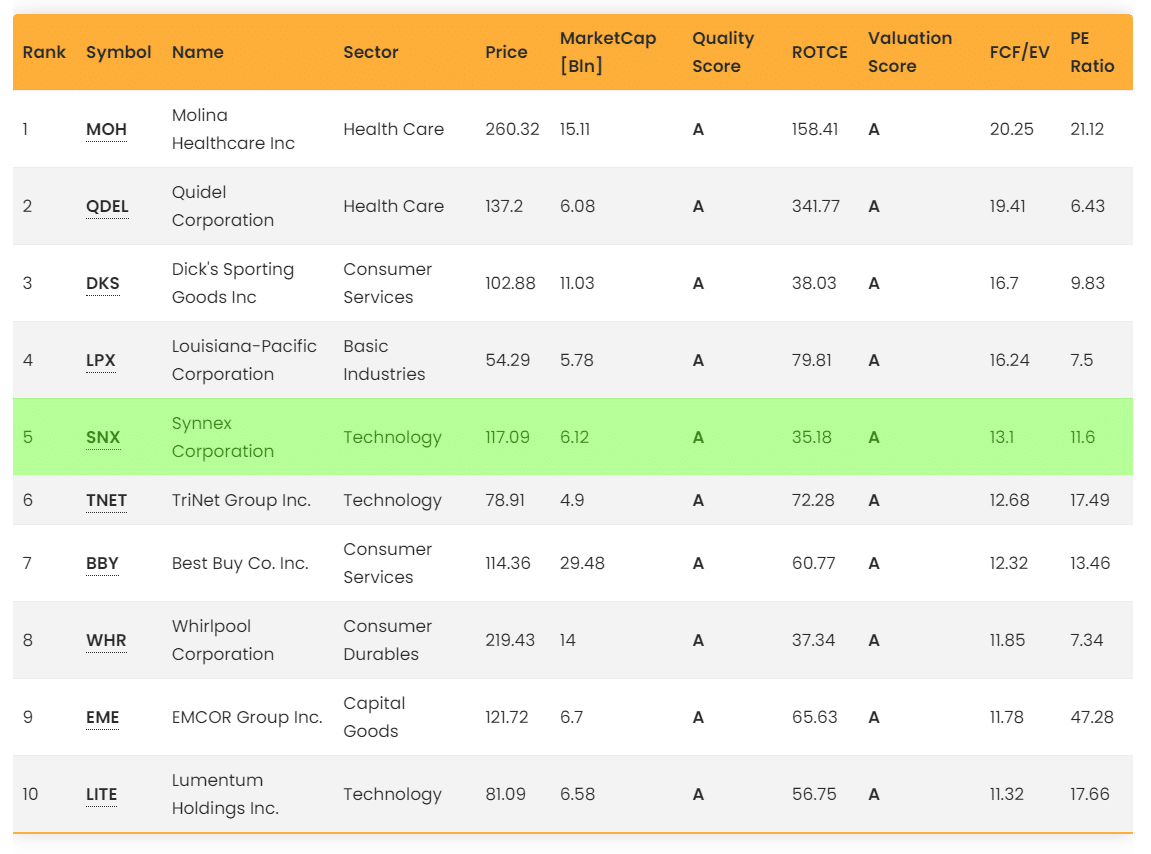This screenshot has height=854, width=1151.
Task: Click the Consumer Durables sector cell
Action: pos(388,640)
